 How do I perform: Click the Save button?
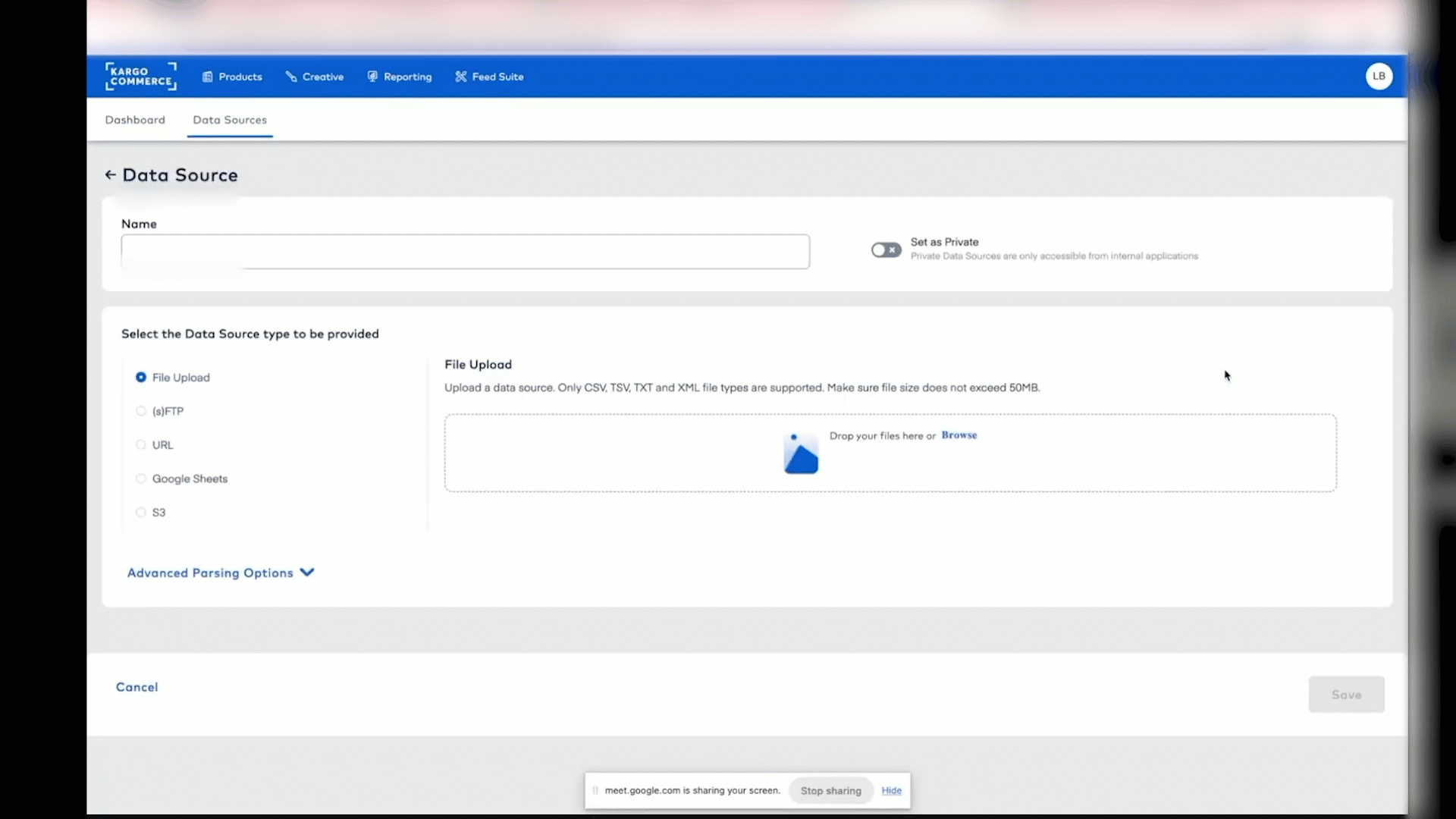1346,694
